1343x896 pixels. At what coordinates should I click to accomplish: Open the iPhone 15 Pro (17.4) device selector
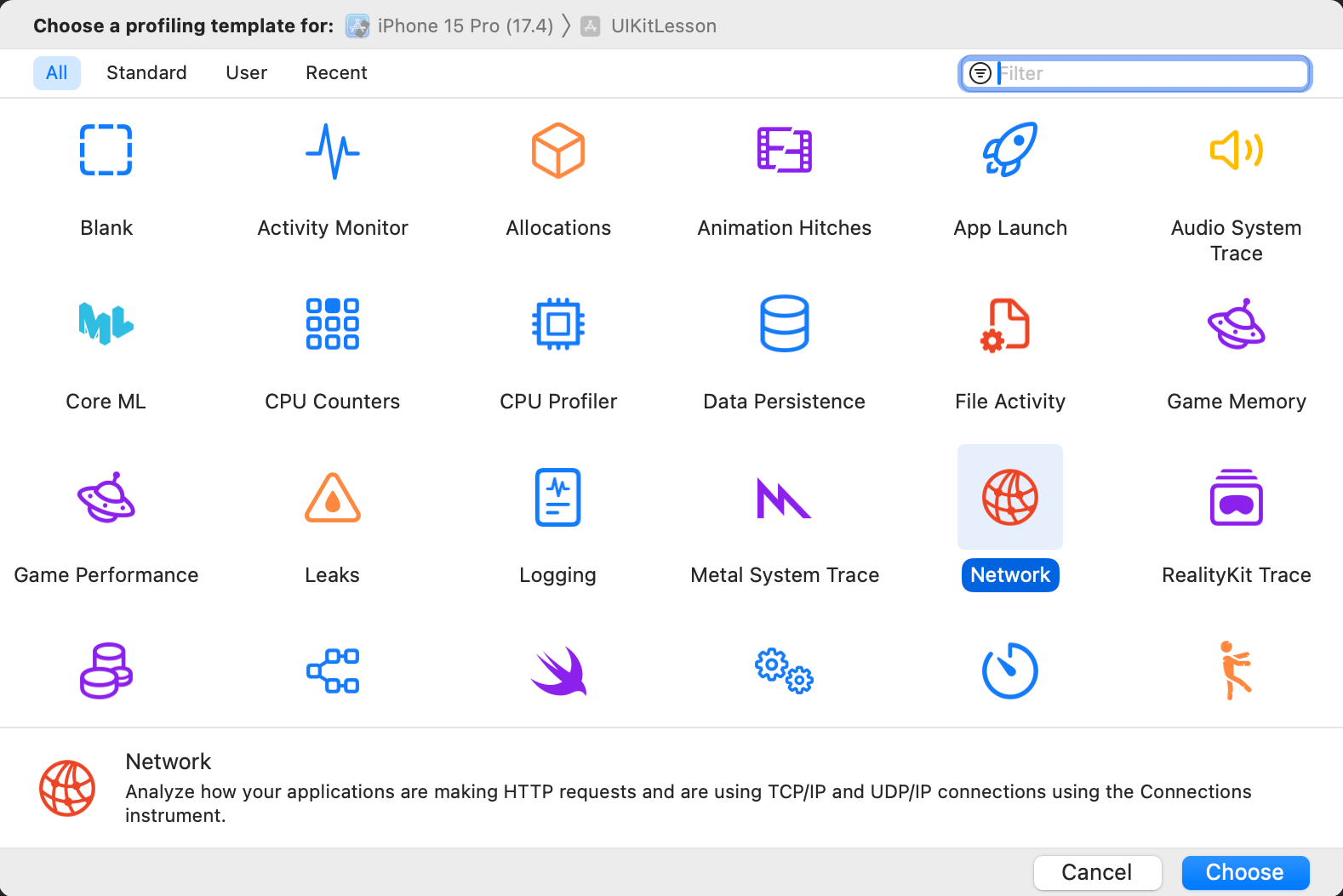pyautogui.click(x=449, y=26)
